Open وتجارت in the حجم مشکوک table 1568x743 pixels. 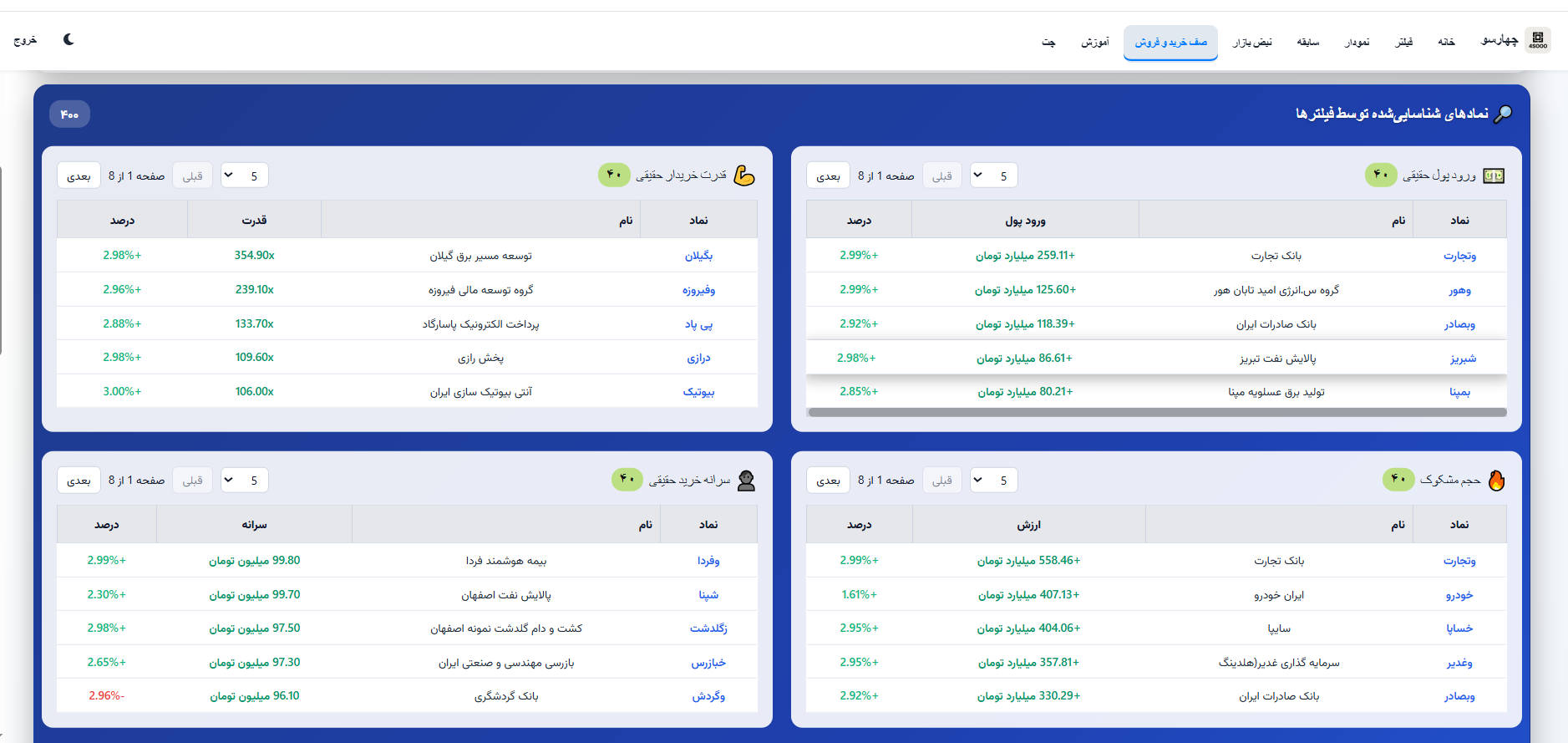(x=1459, y=561)
